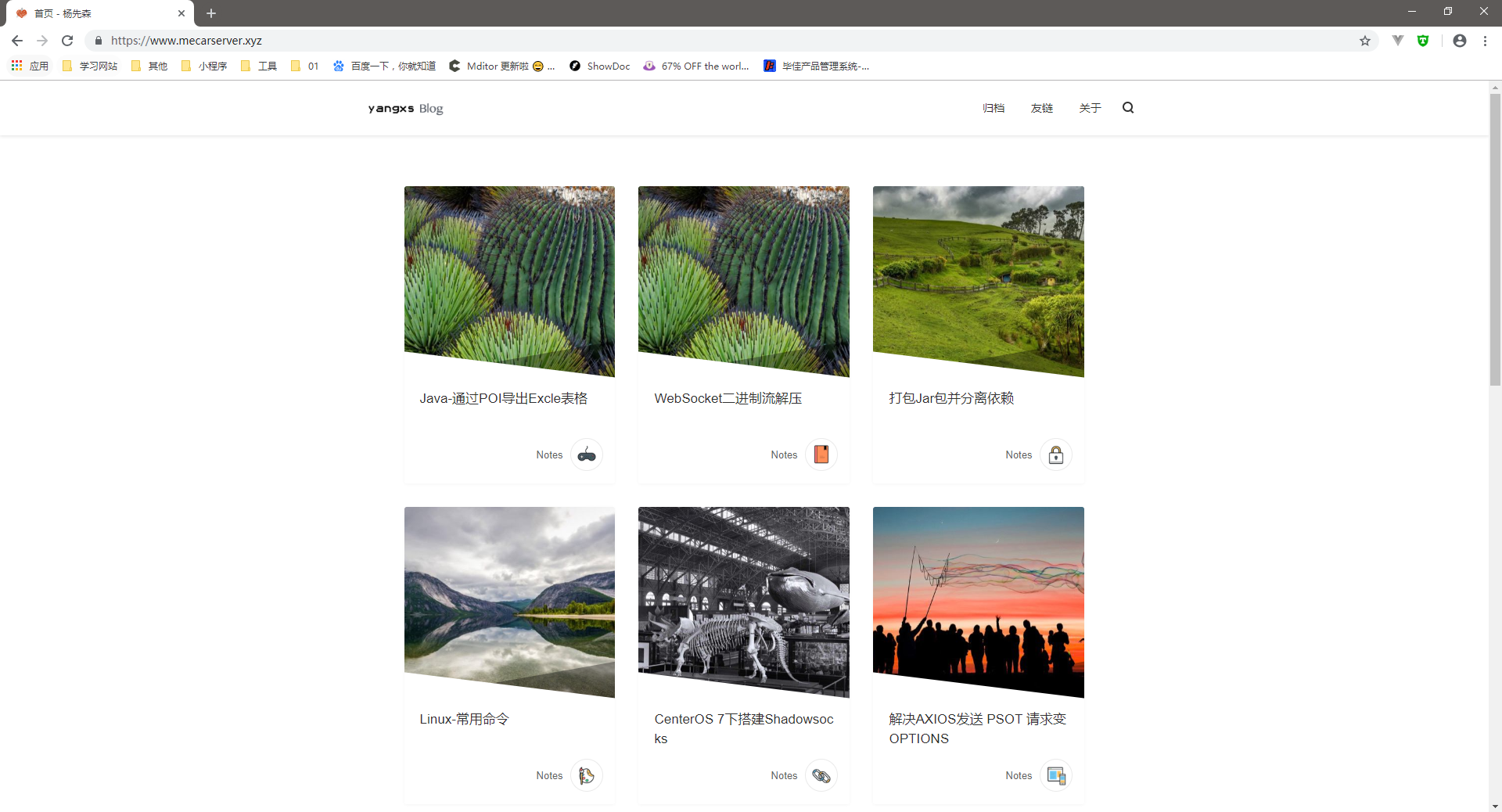Expand the 工具 bookmark folder
The image size is (1502, 812).
pyautogui.click(x=258, y=66)
